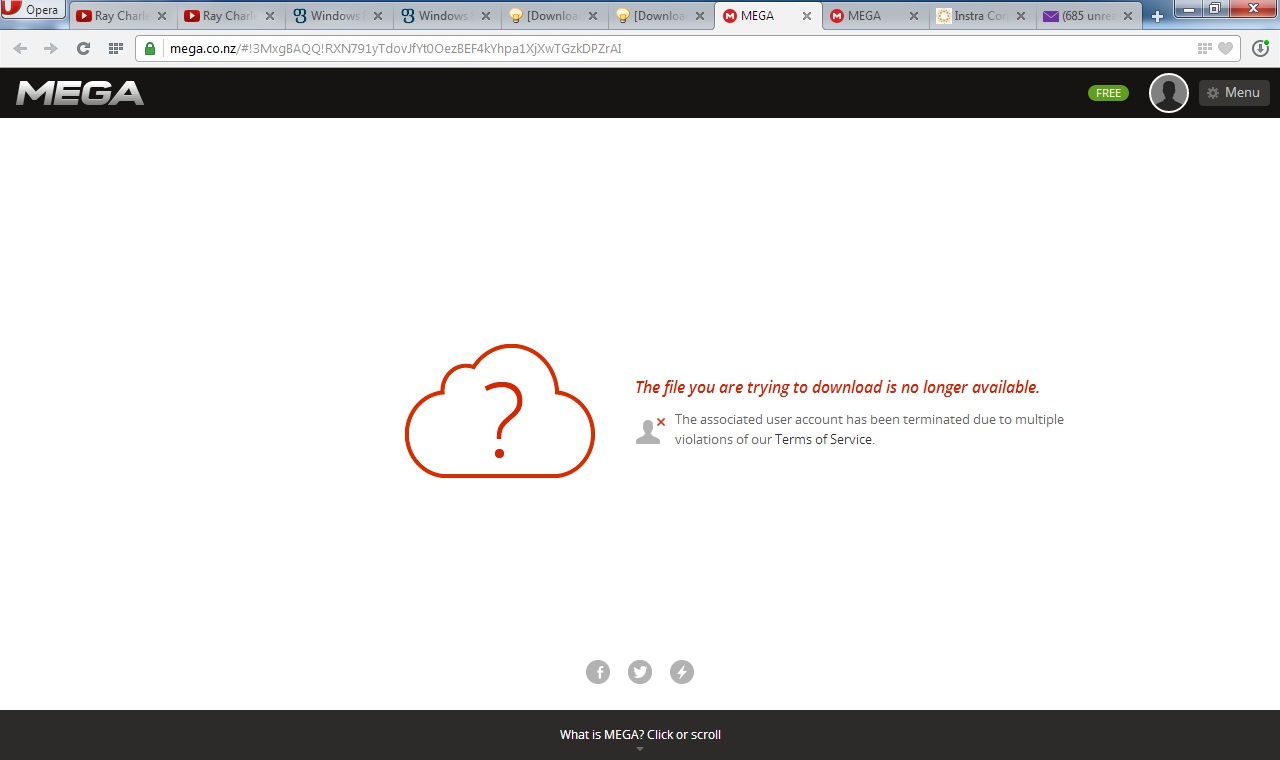Screen dimensions: 1280x760
Task: Open Speed Dial grid icon beside reload
Action: click(x=116, y=48)
